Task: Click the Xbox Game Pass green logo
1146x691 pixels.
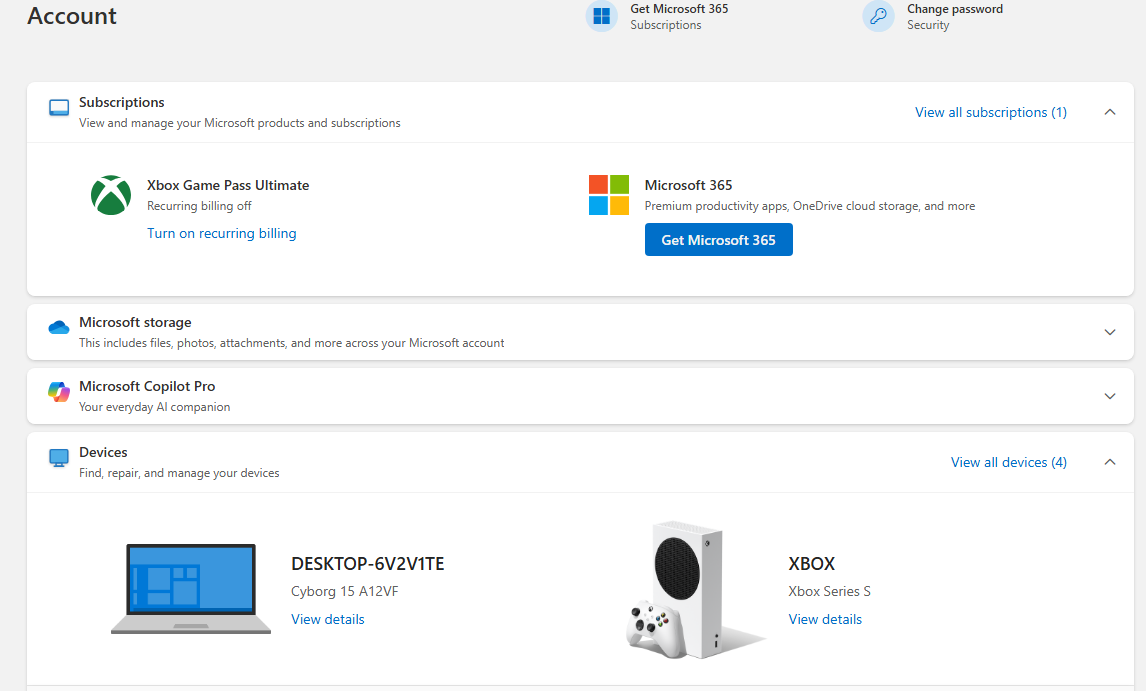Action: pyautogui.click(x=111, y=195)
